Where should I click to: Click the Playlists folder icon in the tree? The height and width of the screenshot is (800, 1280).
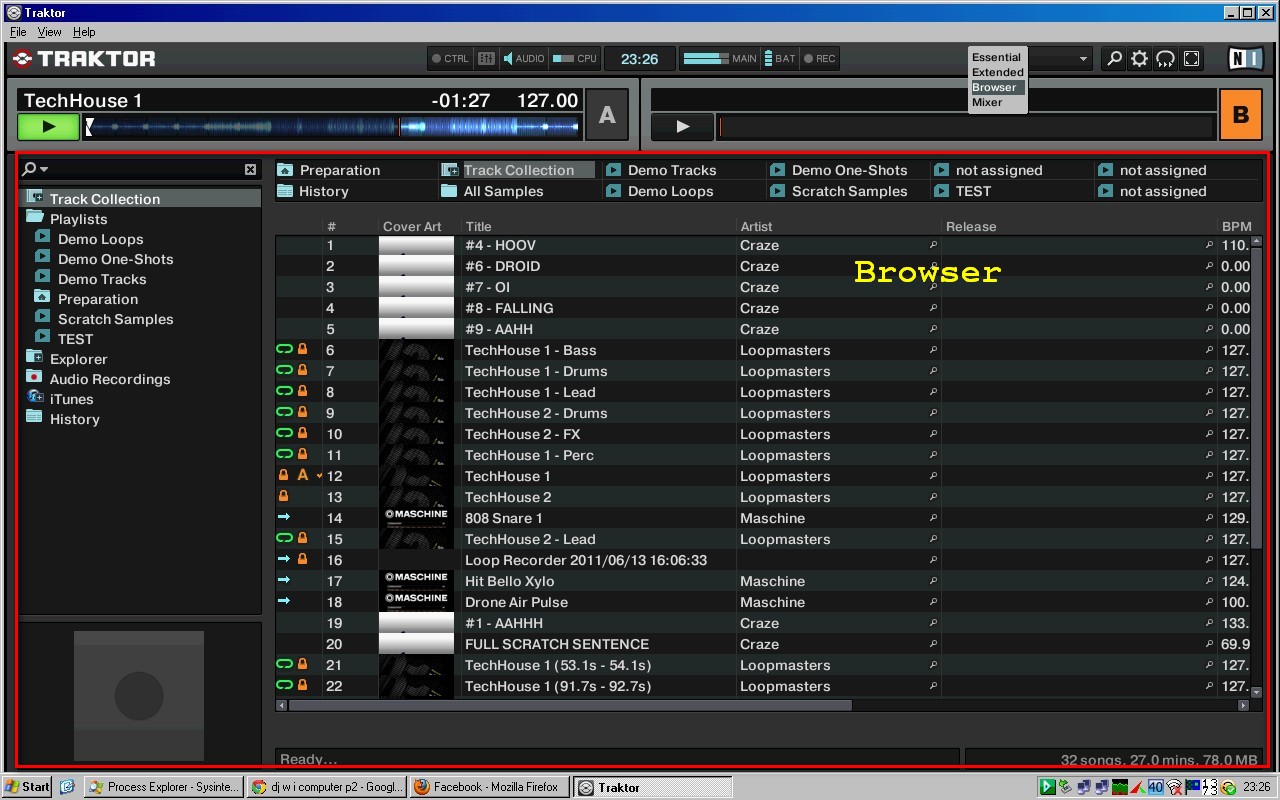click(x=34, y=218)
